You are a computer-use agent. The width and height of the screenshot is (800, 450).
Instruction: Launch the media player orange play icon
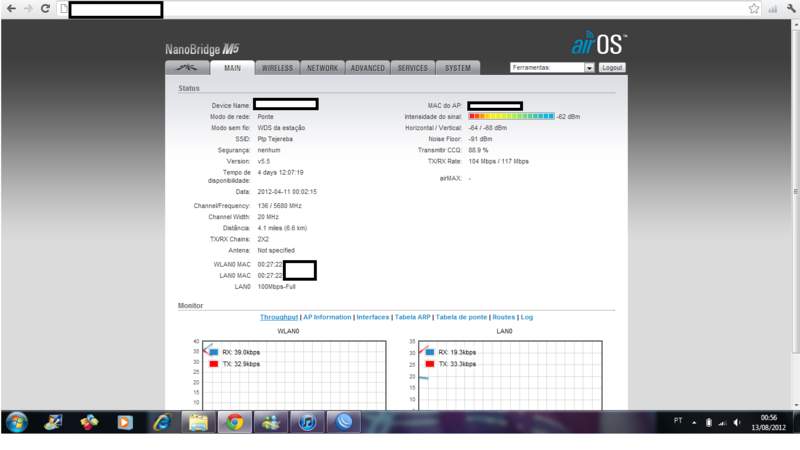(x=124, y=422)
